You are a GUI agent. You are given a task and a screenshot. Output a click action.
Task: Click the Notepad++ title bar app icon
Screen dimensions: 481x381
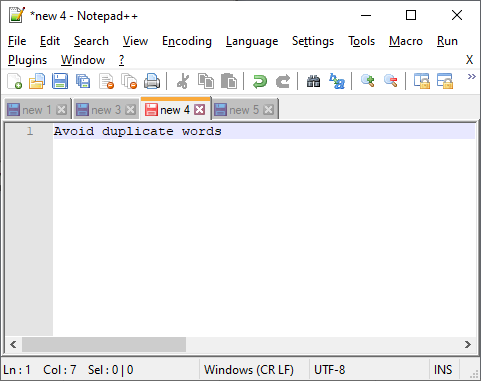(17, 15)
